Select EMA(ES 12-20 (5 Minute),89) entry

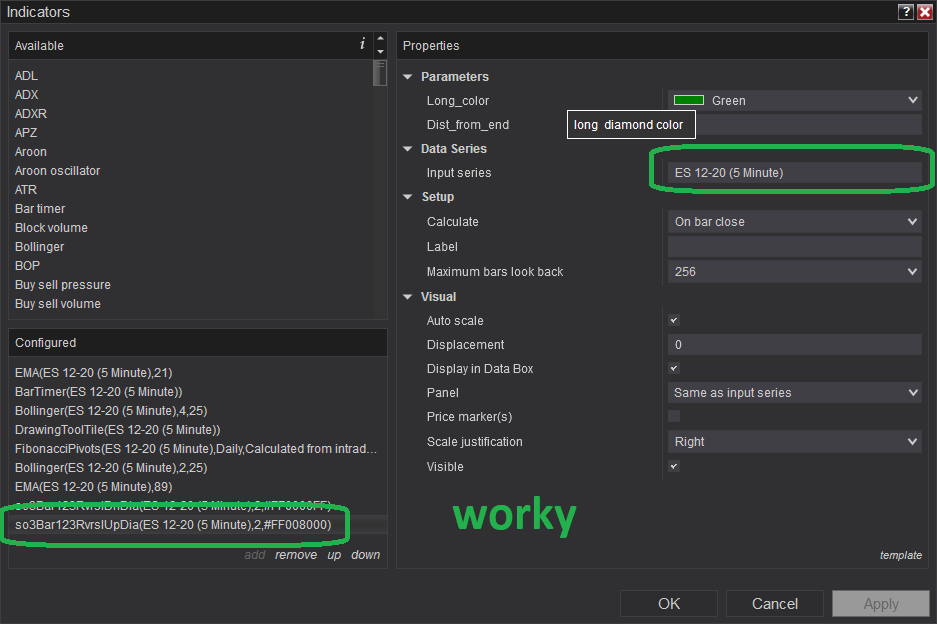point(94,487)
